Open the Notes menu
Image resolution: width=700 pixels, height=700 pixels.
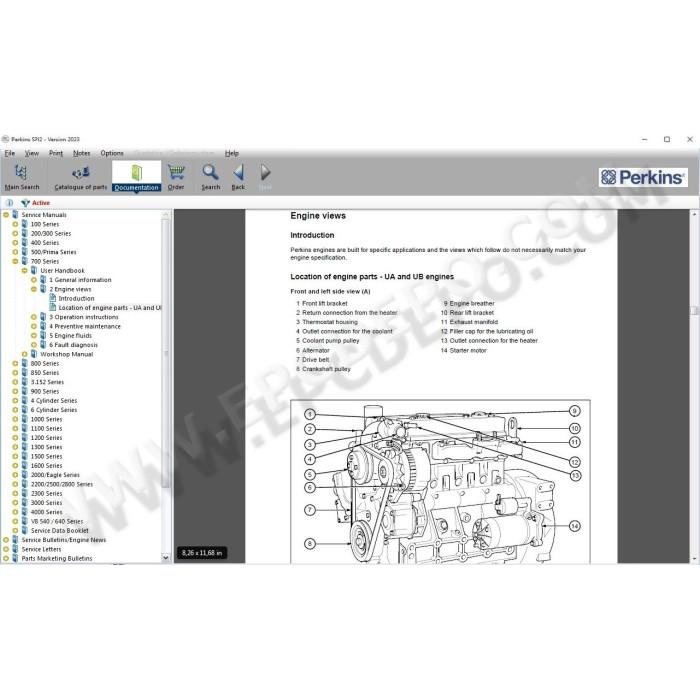coord(81,153)
